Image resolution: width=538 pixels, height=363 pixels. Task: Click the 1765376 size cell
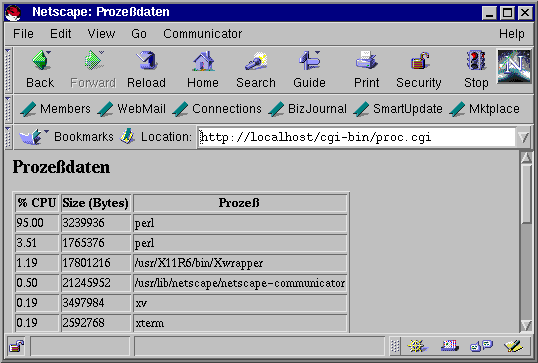[96, 243]
